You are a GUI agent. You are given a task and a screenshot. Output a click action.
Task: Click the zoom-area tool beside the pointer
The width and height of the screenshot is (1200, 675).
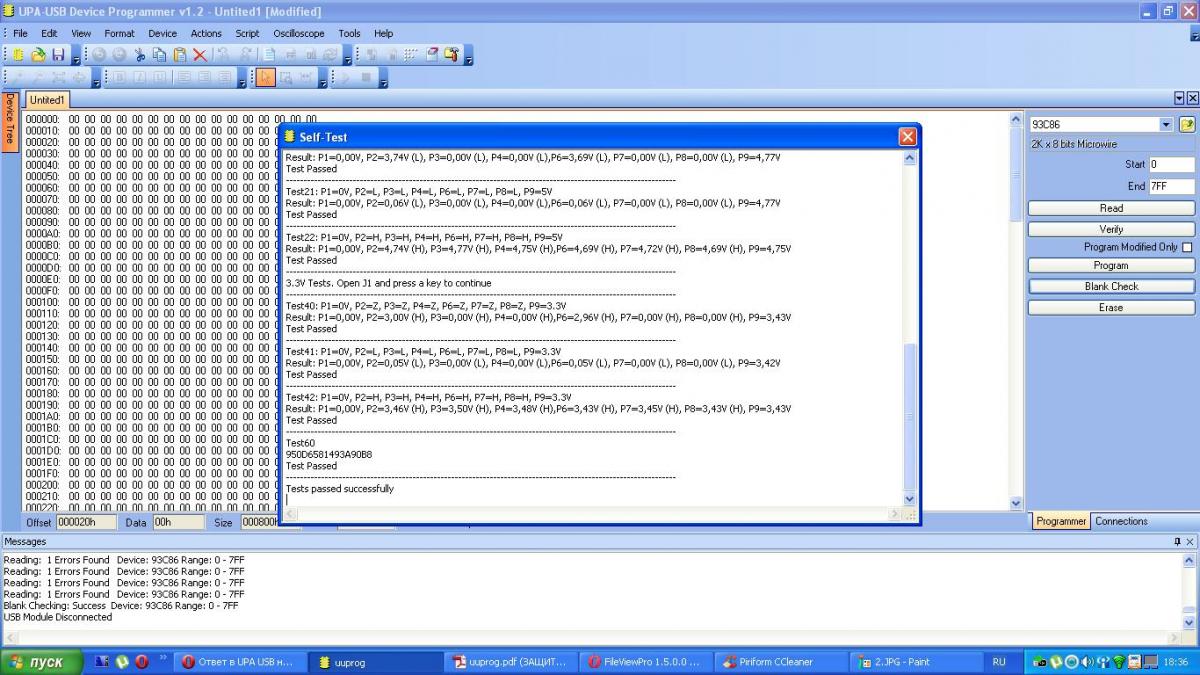click(286, 78)
